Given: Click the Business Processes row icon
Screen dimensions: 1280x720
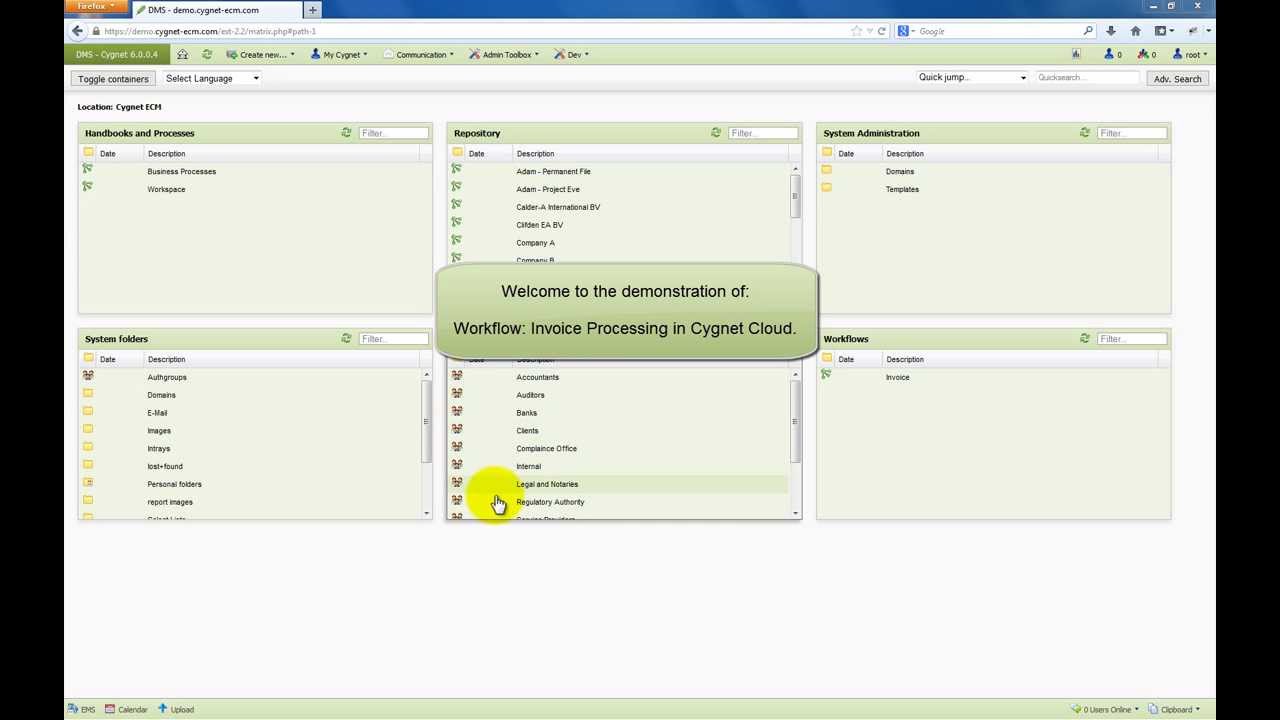Looking at the screenshot, I should pyautogui.click(x=88, y=170).
